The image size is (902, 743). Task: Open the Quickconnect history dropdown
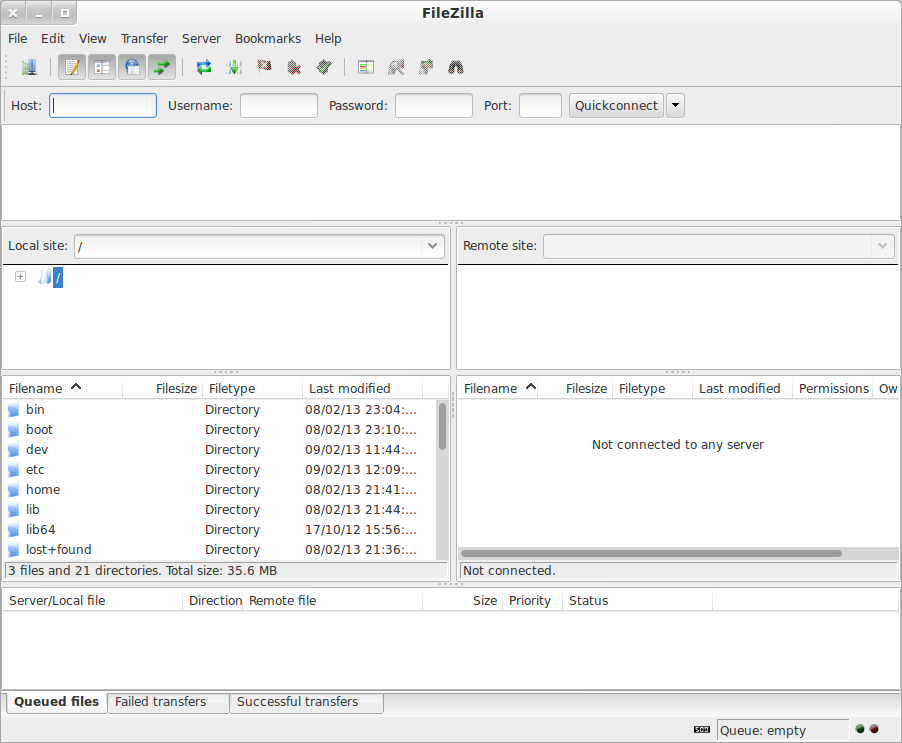point(674,105)
